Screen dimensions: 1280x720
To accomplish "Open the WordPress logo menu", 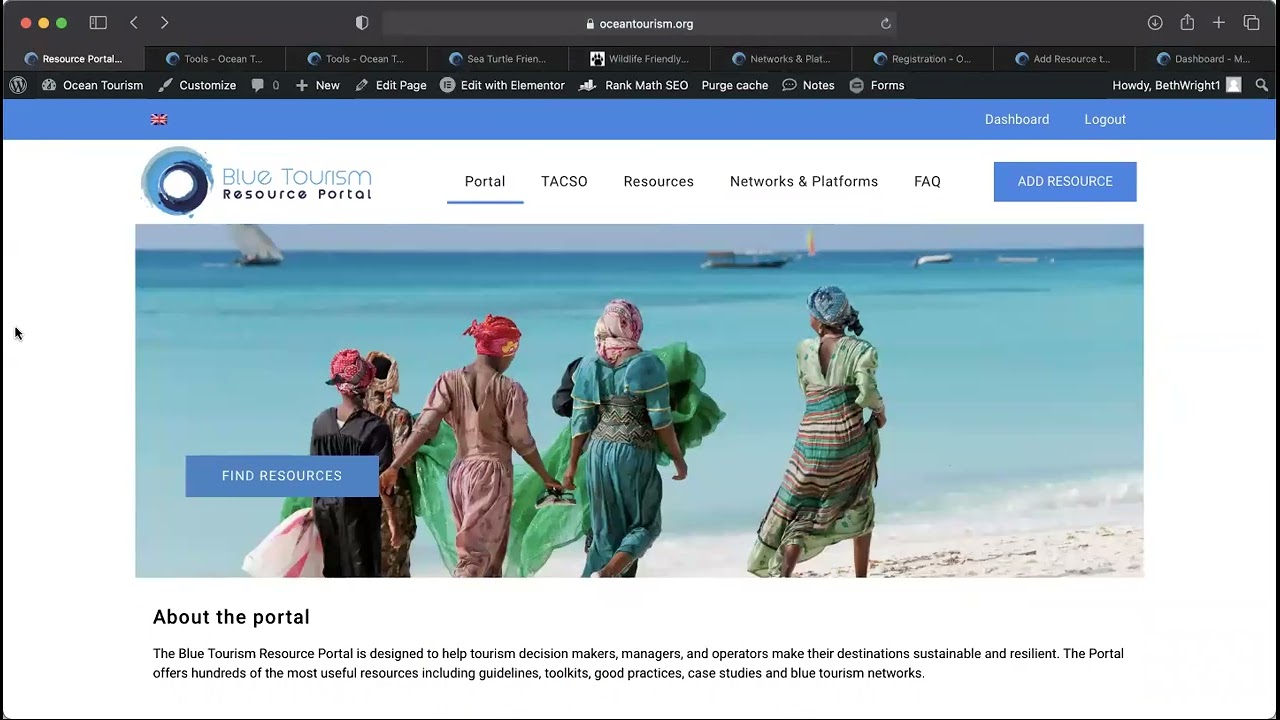I will point(18,85).
